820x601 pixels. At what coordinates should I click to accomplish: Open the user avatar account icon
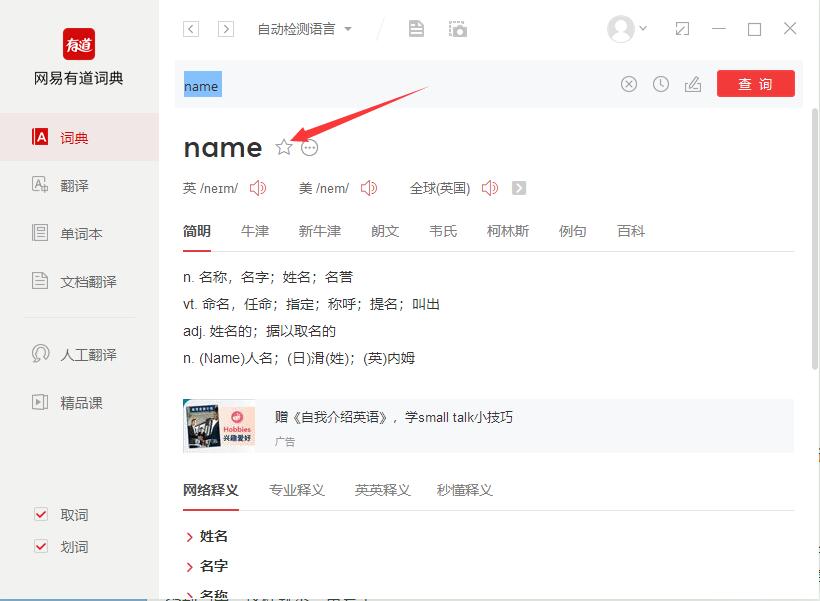coord(621,29)
